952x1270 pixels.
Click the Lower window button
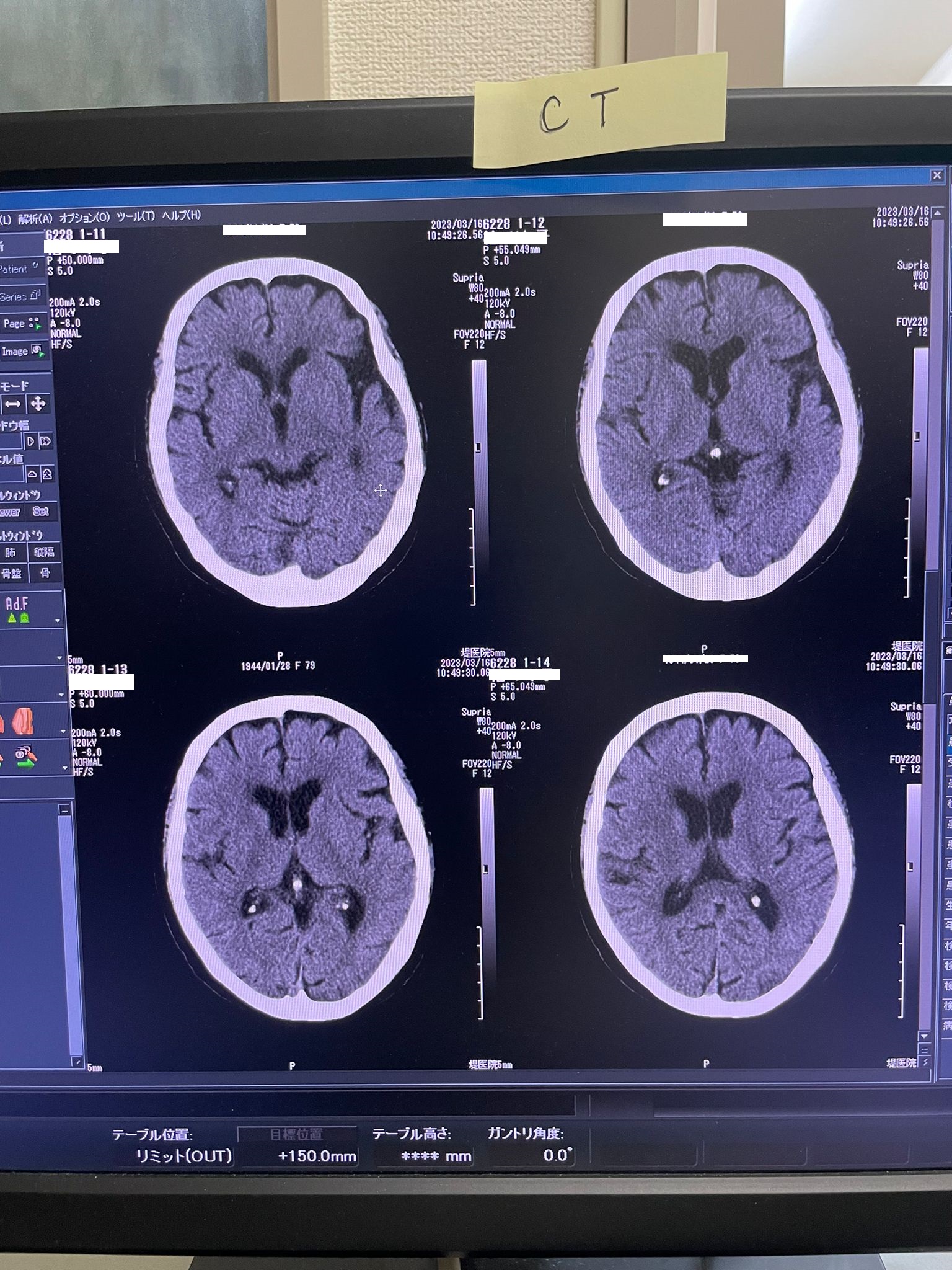pos(11,512)
